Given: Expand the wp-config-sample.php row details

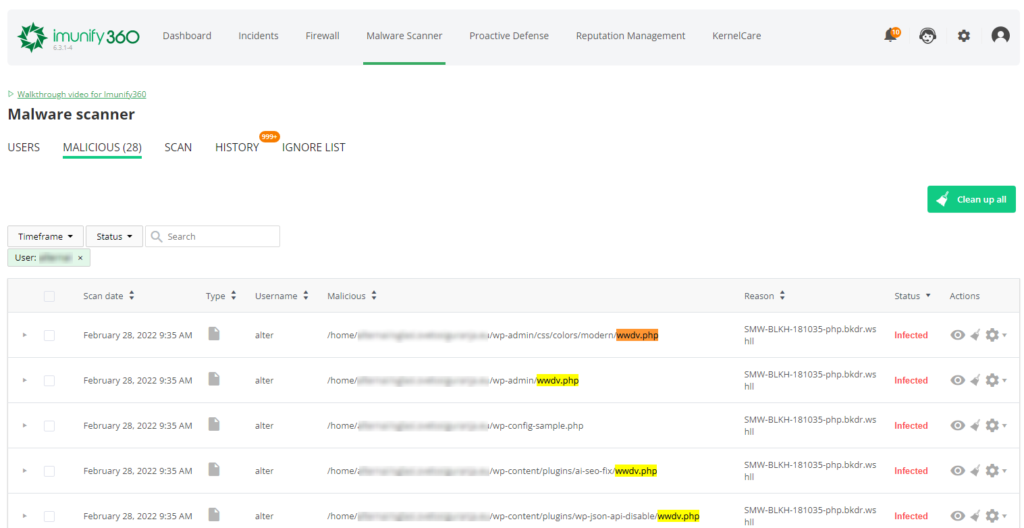Looking at the screenshot, I should (25, 425).
